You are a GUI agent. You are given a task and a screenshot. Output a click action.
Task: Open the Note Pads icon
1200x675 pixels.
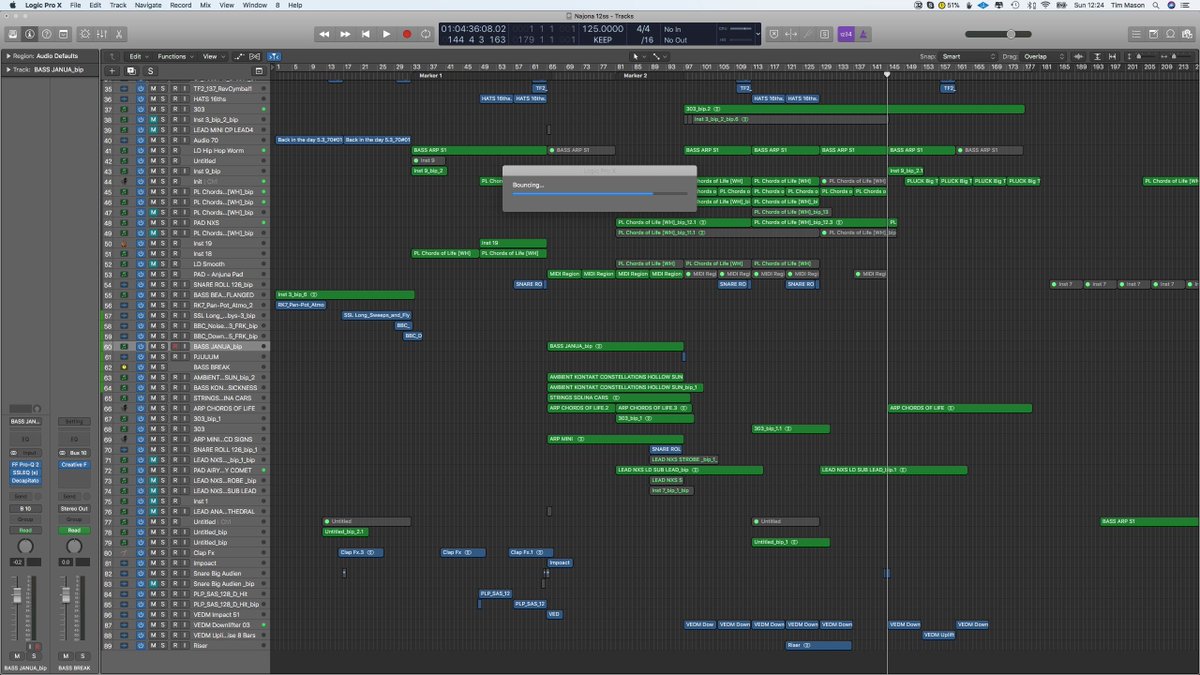click(x=1152, y=34)
